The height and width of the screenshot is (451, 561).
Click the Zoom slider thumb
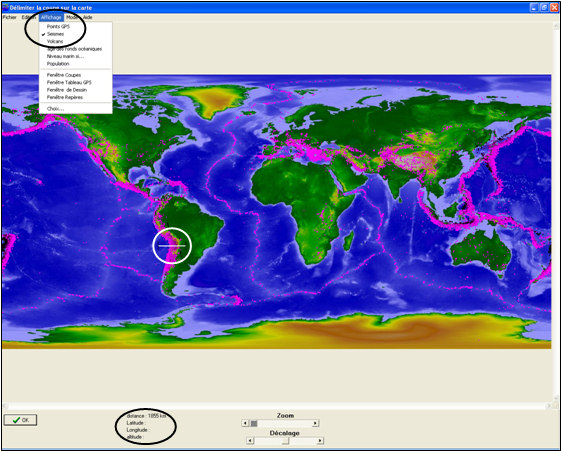(x=254, y=423)
